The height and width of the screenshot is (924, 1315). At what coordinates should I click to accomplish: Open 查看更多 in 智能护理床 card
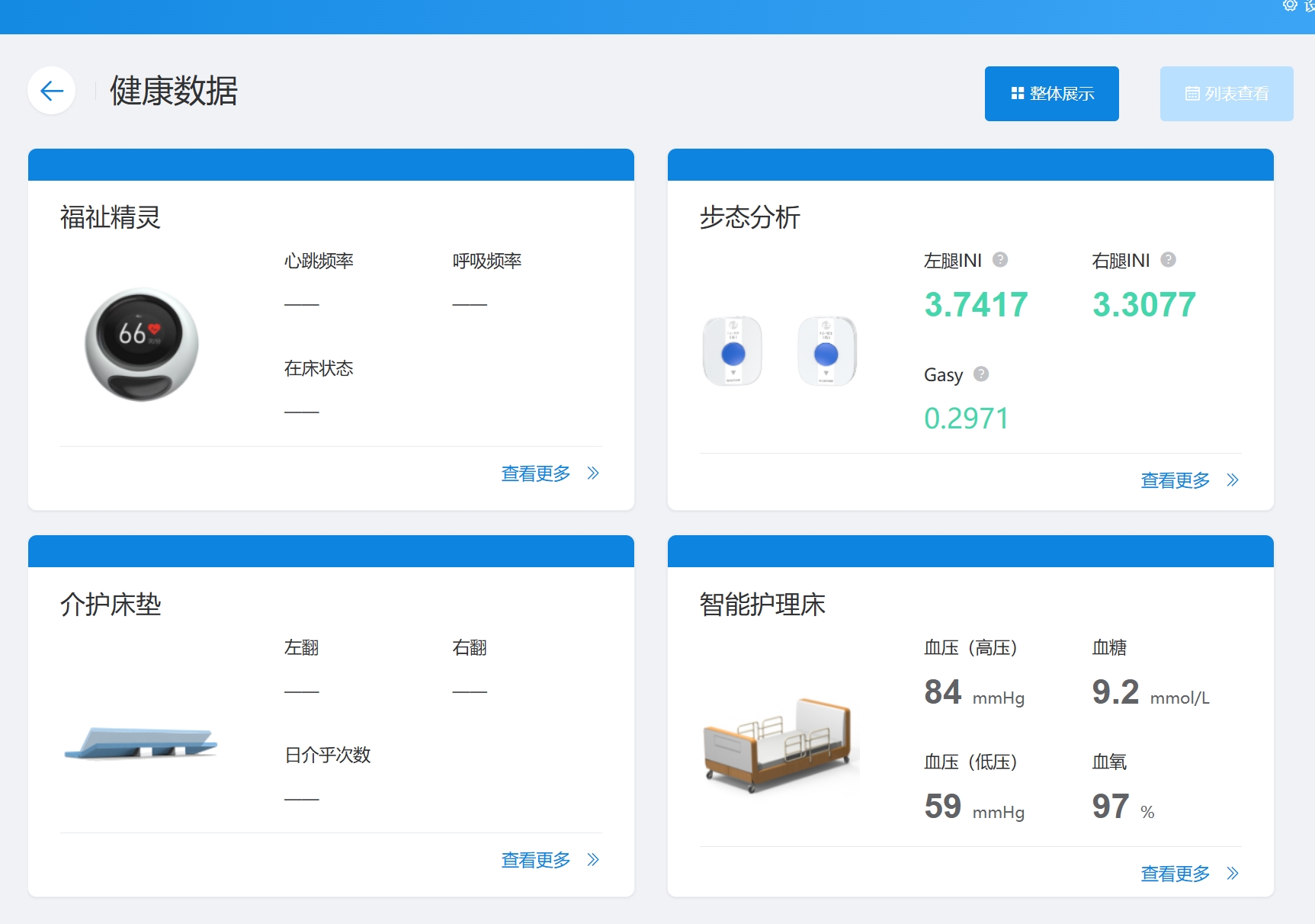click(x=1175, y=874)
